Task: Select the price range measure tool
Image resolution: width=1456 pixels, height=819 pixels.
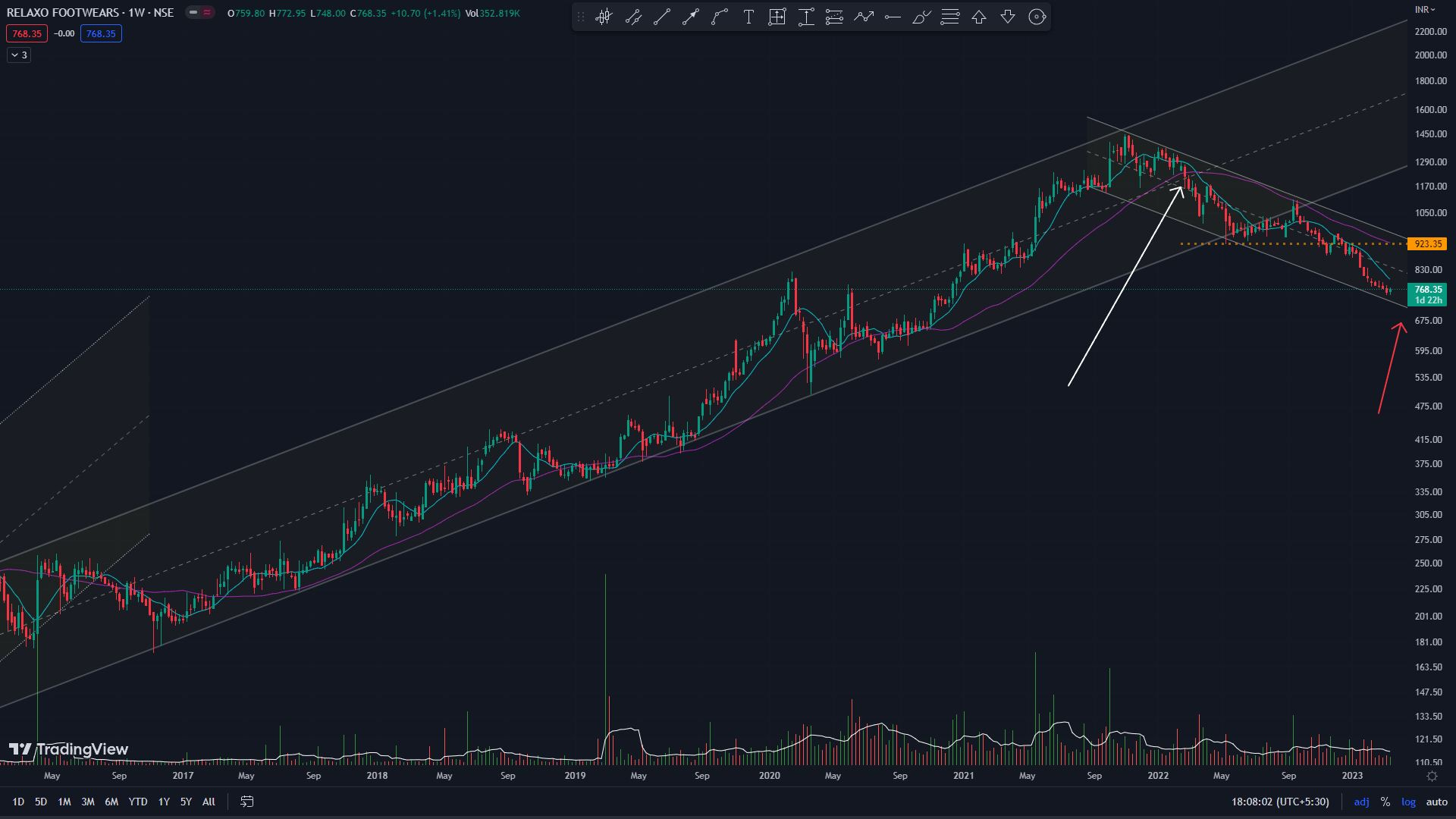Action: [x=806, y=17]
